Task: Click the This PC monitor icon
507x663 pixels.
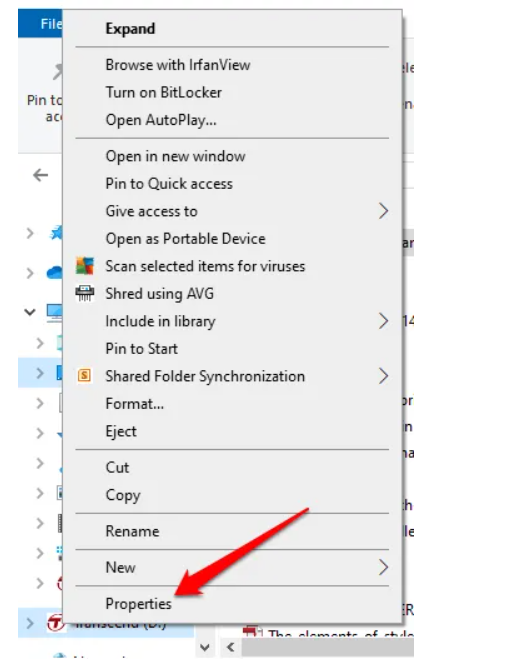Action: tap(55, 313)
